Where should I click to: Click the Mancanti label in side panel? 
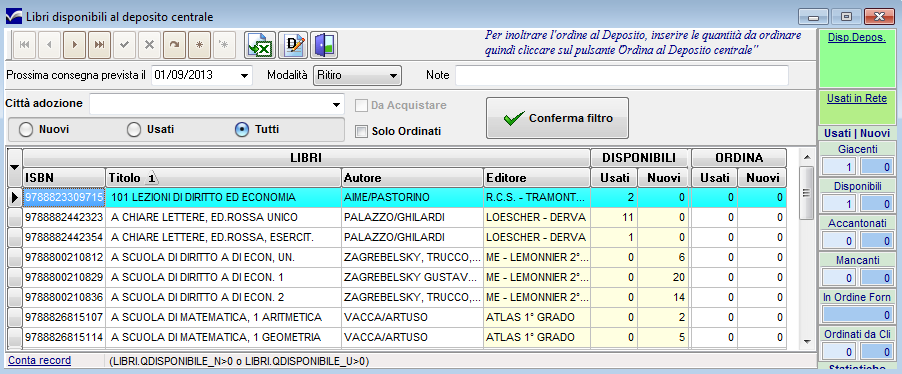click(x=858, y=260)
